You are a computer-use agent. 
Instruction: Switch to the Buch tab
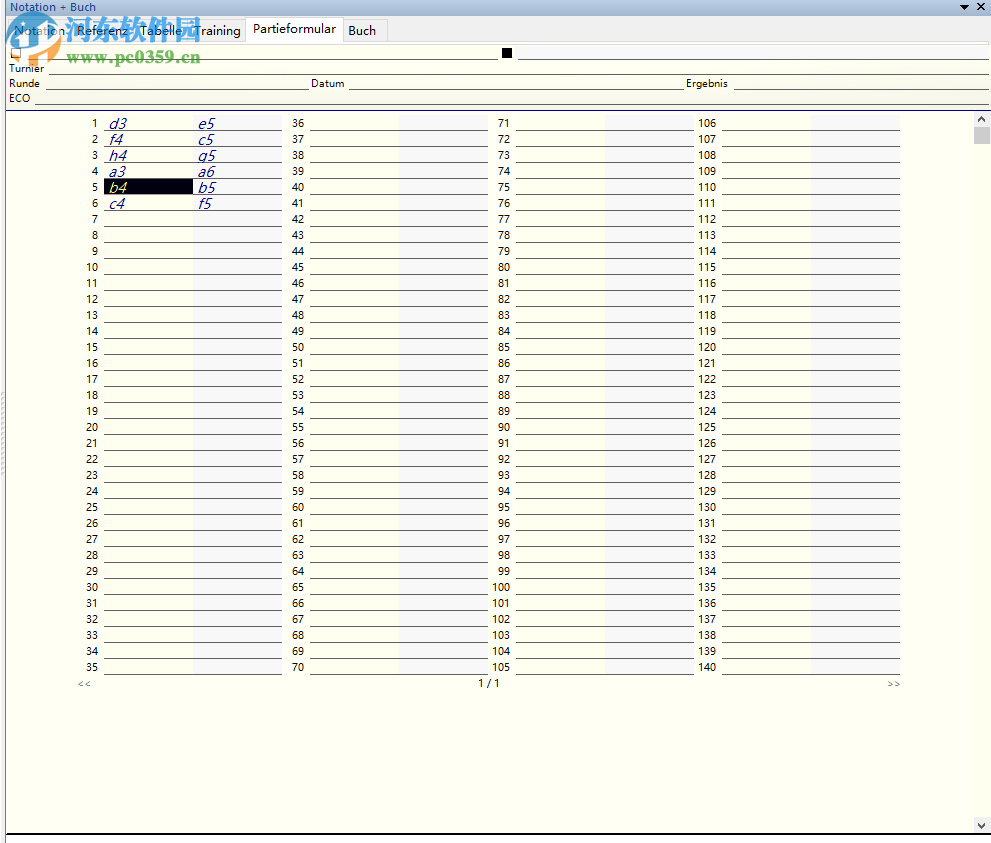click(x=362, y=31)
